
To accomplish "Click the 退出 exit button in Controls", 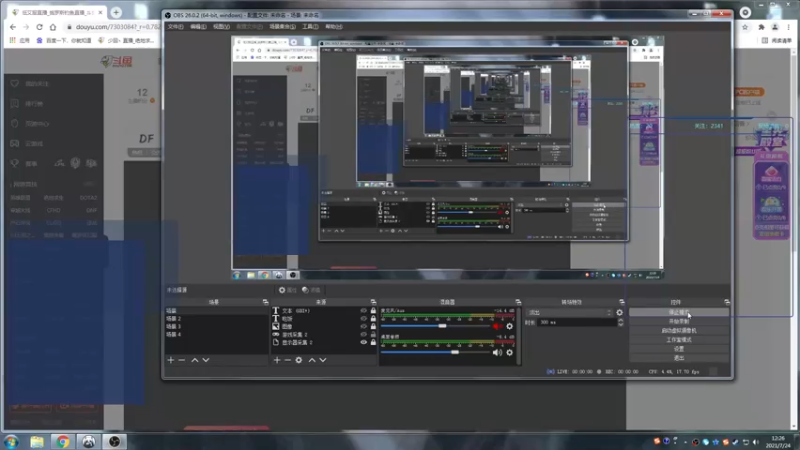I will pyautogui.click(x=679, y=358).
